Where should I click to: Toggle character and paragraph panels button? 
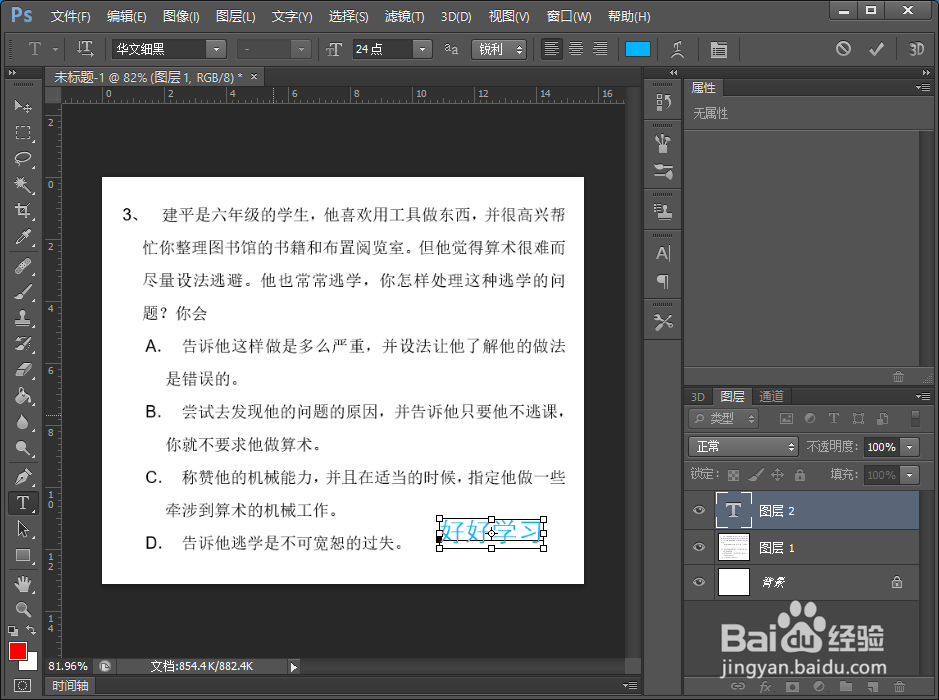pos(719,49)
